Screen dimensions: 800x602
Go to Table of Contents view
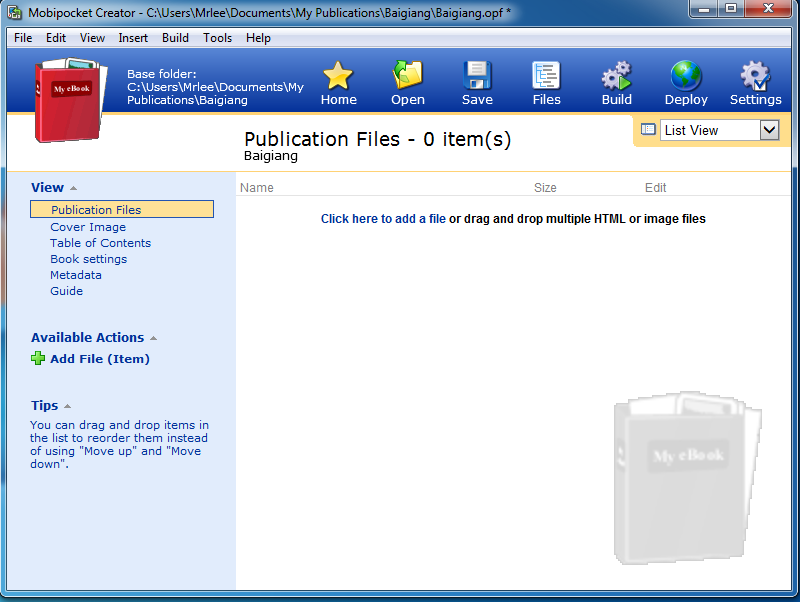tap(100, 243)
